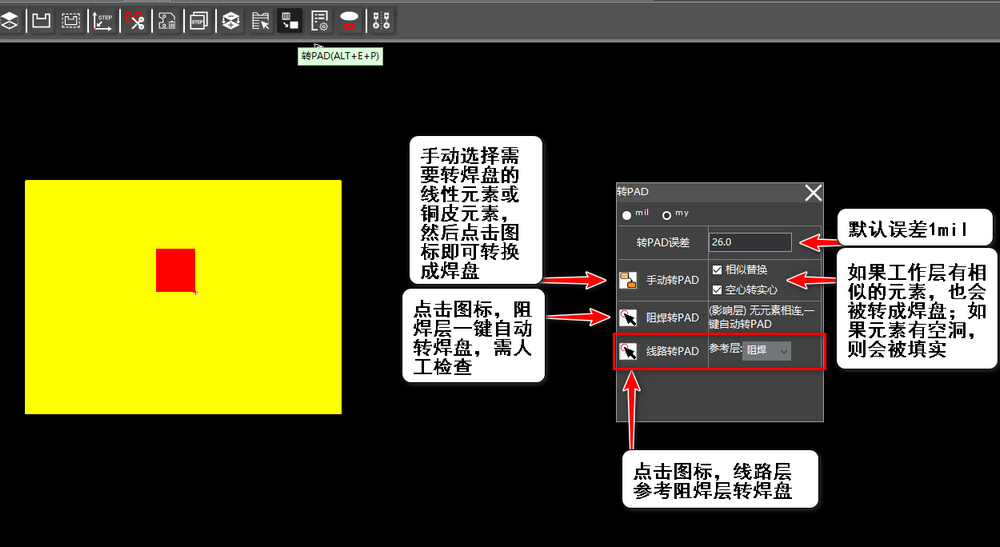Click the board delete trash icon
This screenshot has height=547, width=1000.
(168, 21)
